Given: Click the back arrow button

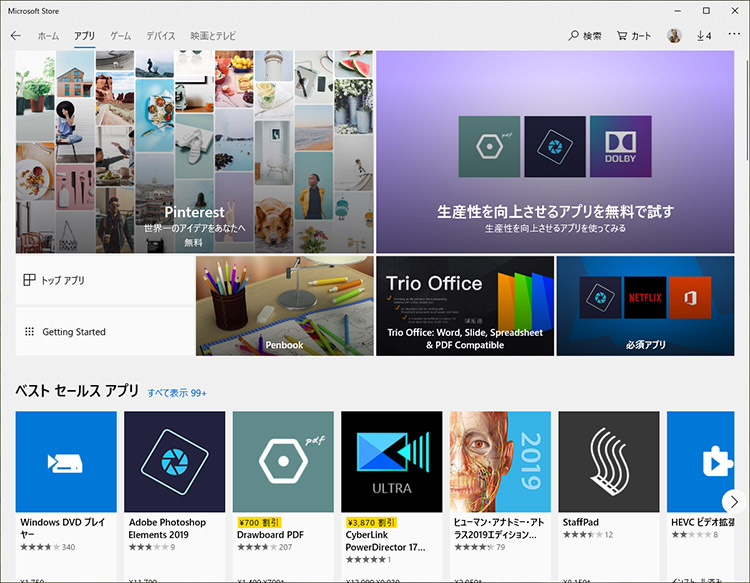Looking at the screenshot, I should pos(15,36).
